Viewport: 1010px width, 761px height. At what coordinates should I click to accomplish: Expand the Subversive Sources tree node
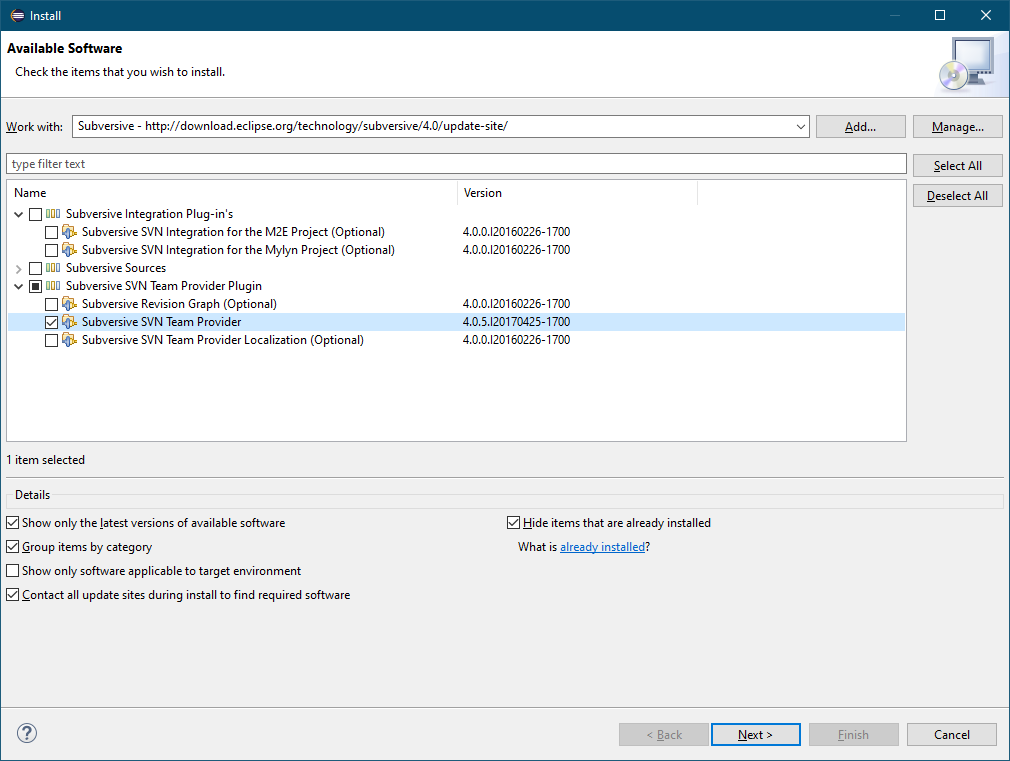click(18, 268)
